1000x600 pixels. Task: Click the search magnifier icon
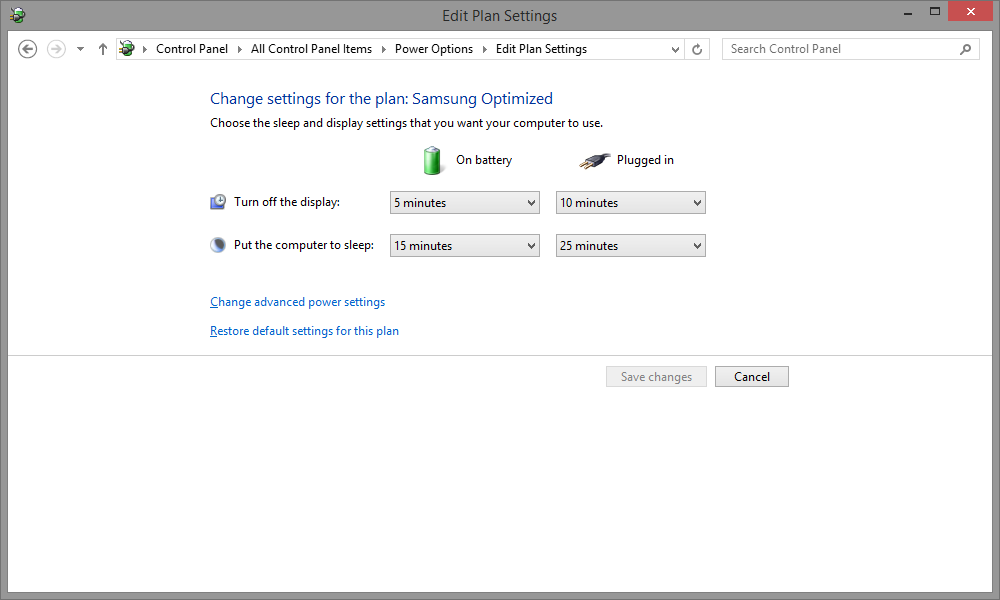[966, 49]
